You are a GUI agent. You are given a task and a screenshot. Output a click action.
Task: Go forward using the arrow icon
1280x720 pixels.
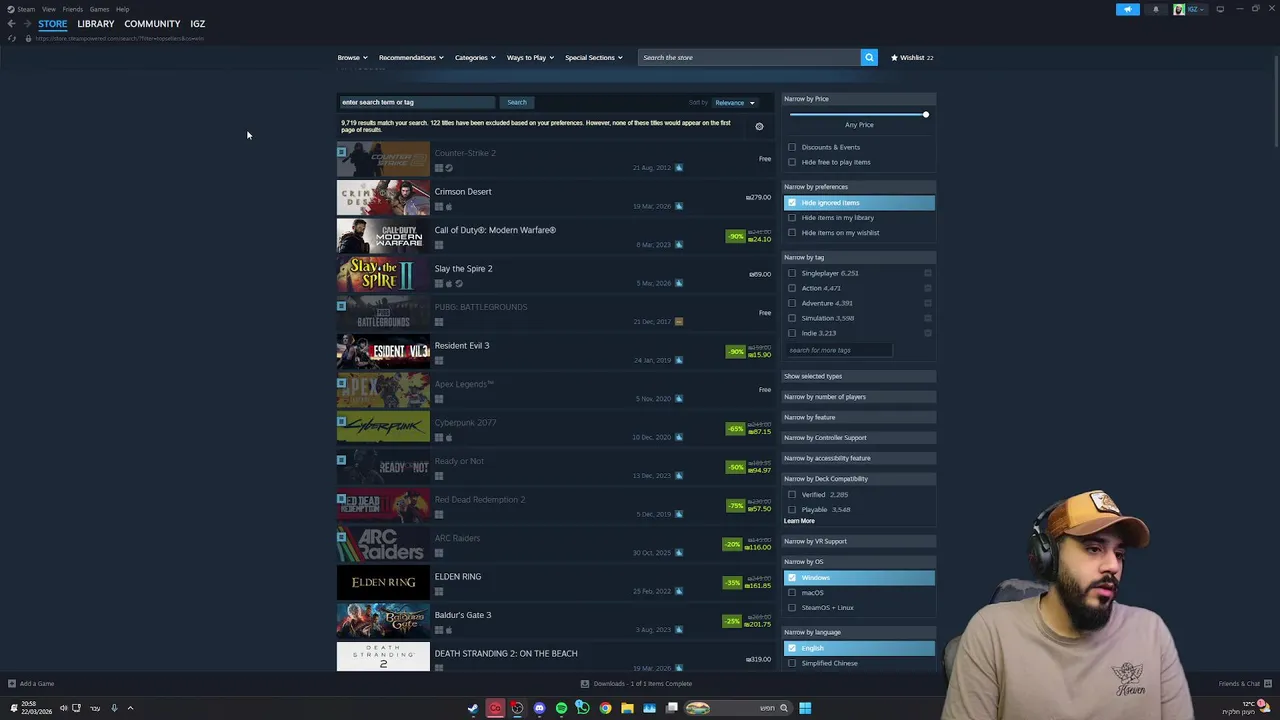click(27, 23)
